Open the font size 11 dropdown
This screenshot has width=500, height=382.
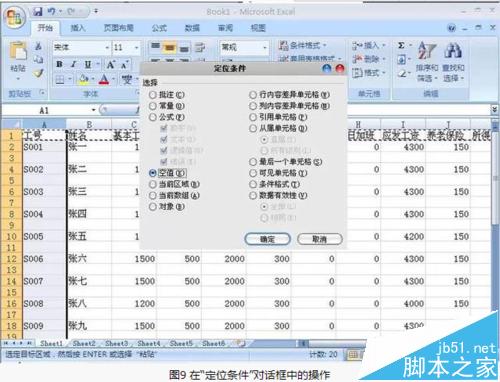[x=136, y=48]
